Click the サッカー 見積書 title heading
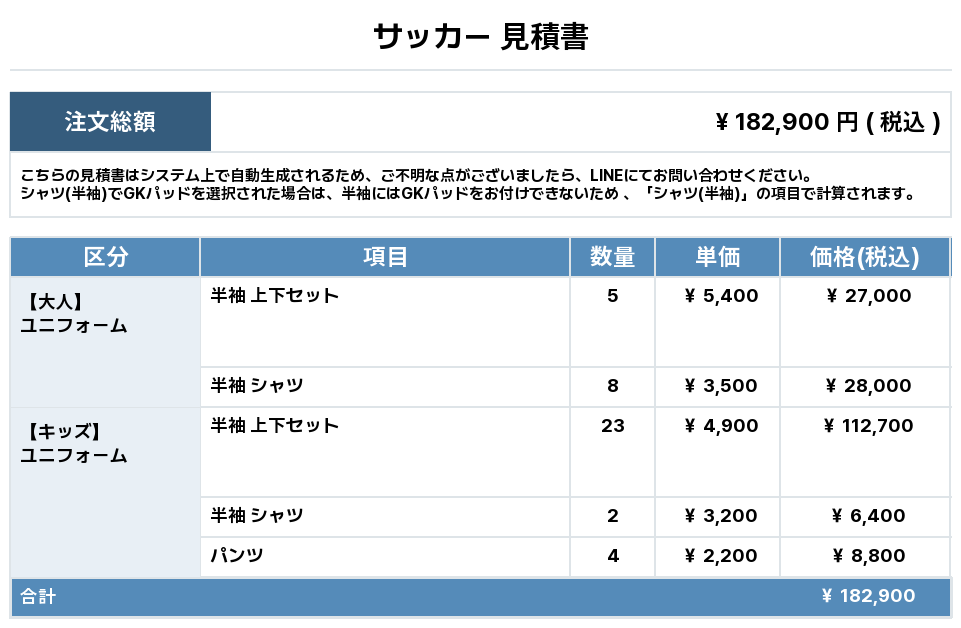Screen dimensions: 961x628 tap(480, 37)
